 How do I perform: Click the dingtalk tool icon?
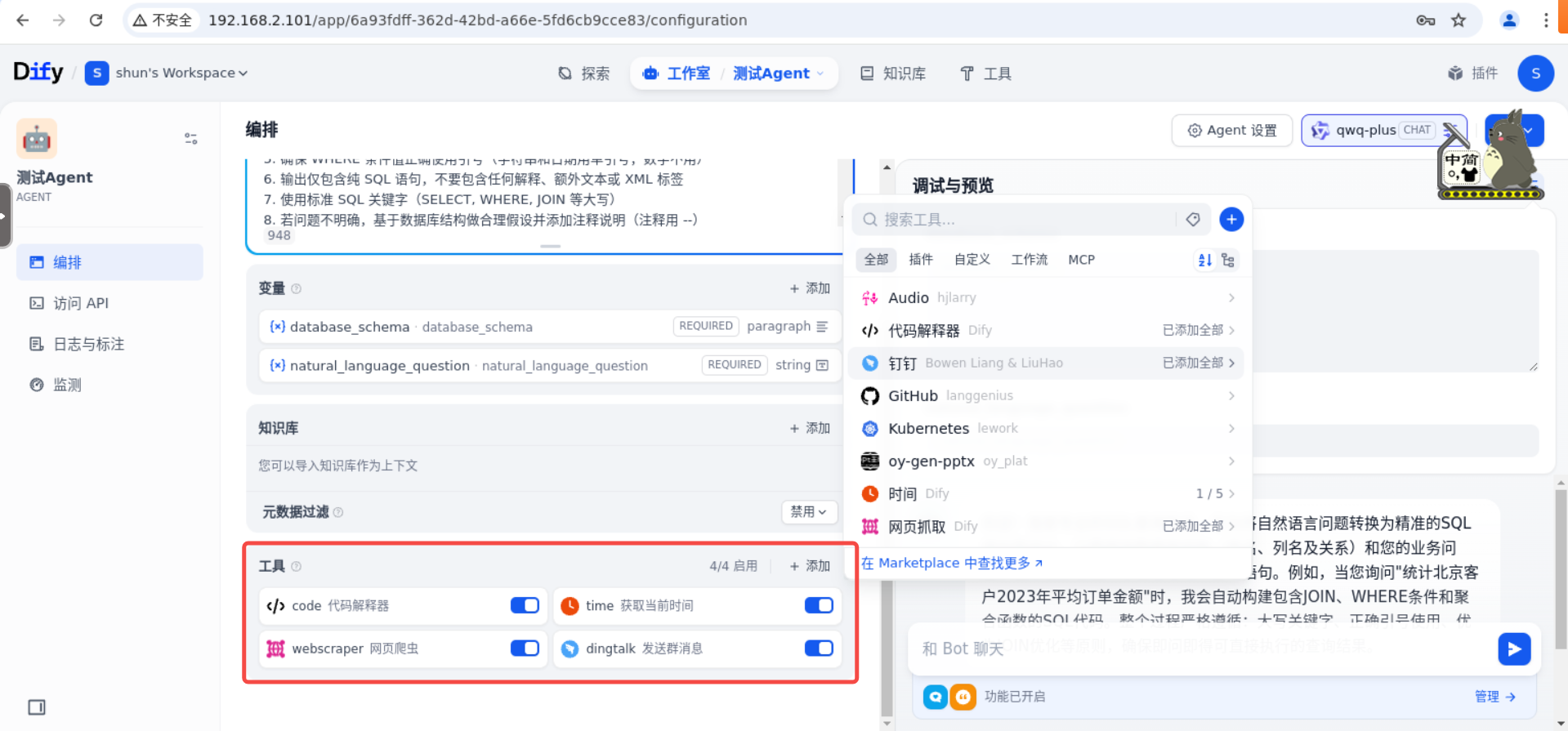(570, 649)
